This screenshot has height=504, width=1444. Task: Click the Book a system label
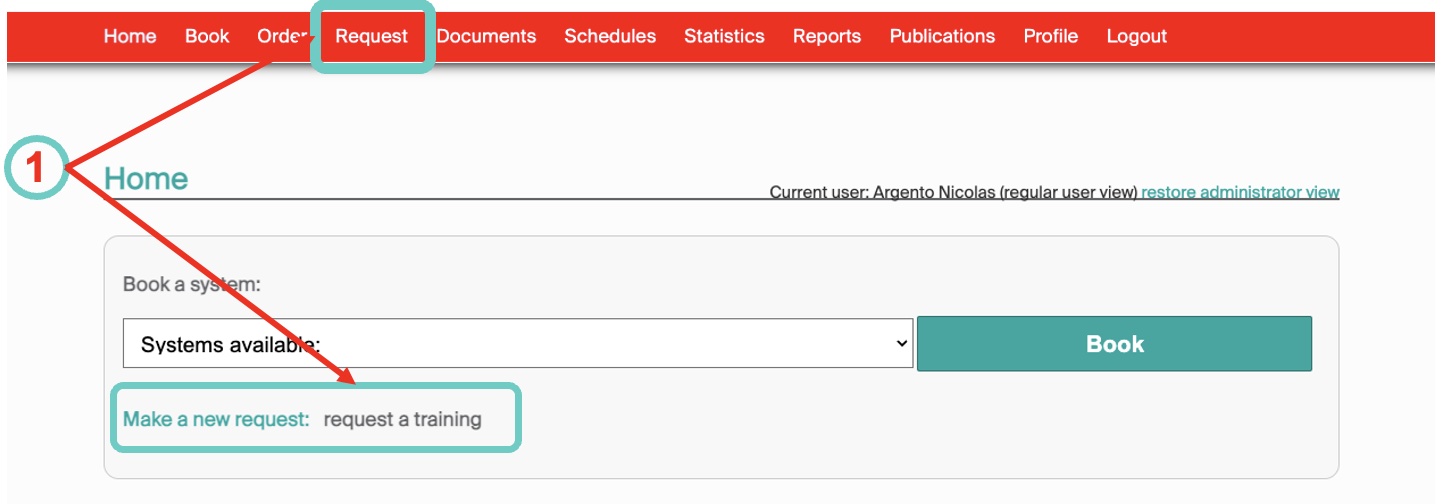pyautogui.click(x=191, y=284)
